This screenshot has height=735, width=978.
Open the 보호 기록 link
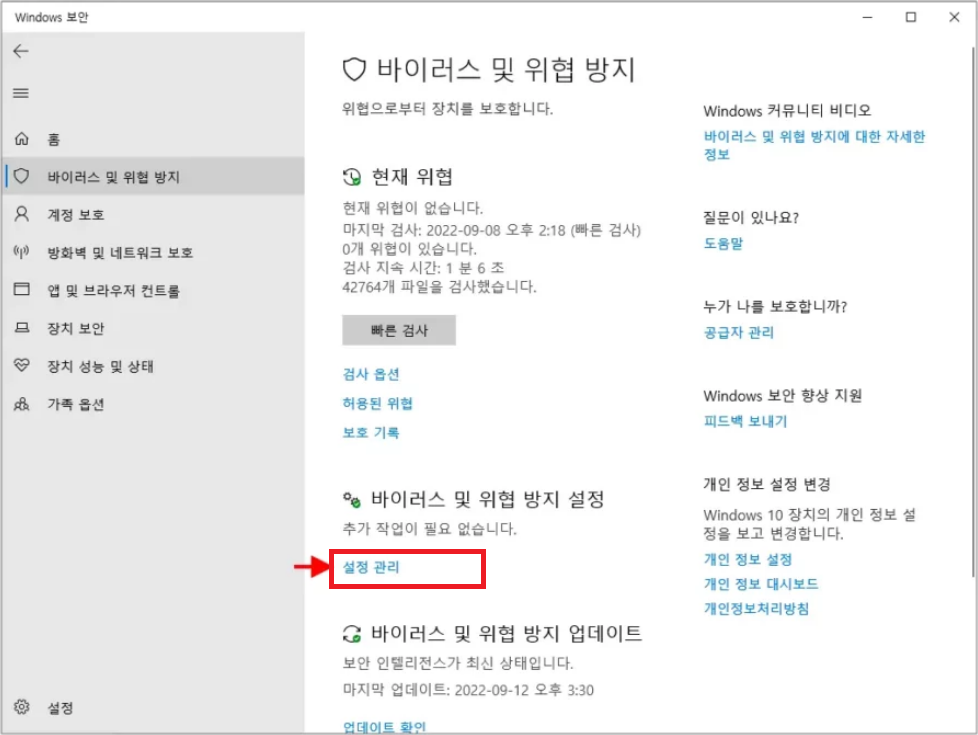[x=371, y=432]
